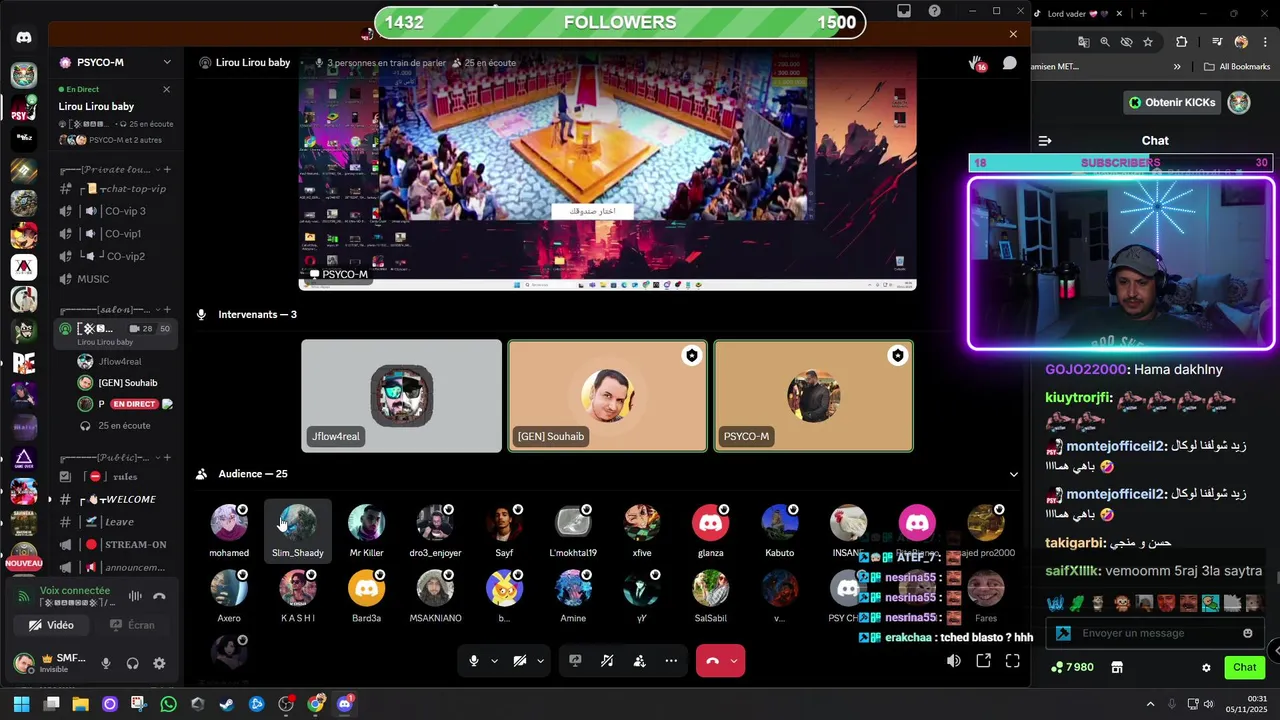Turn on camera in call controls
This screenshot has height=720, width=1280.
tap(520, 661)
